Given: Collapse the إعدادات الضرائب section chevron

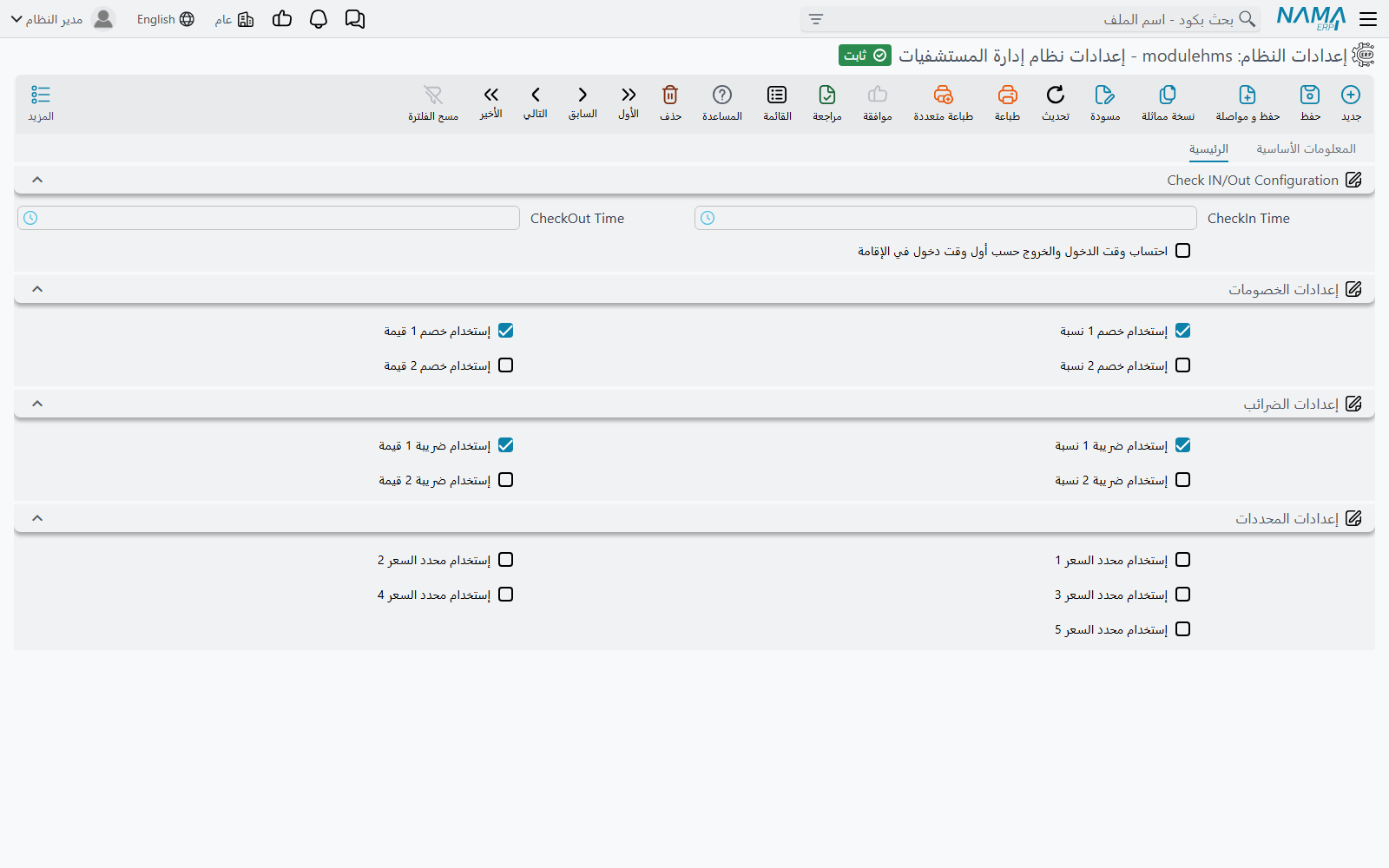Looking at the screenshot, I should pyautogui.click(x=37, y=404).
